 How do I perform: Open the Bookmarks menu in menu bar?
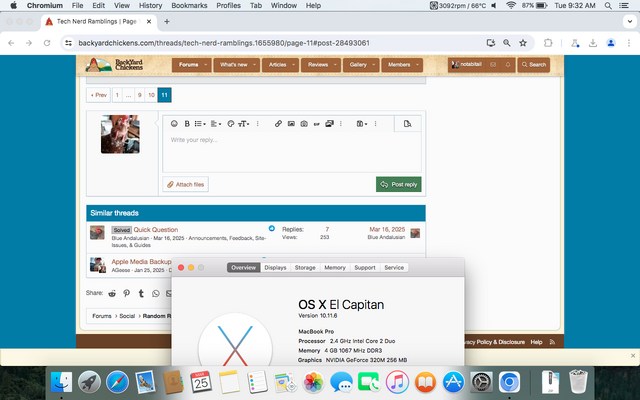pyautogui.click(x=189, y=6)
